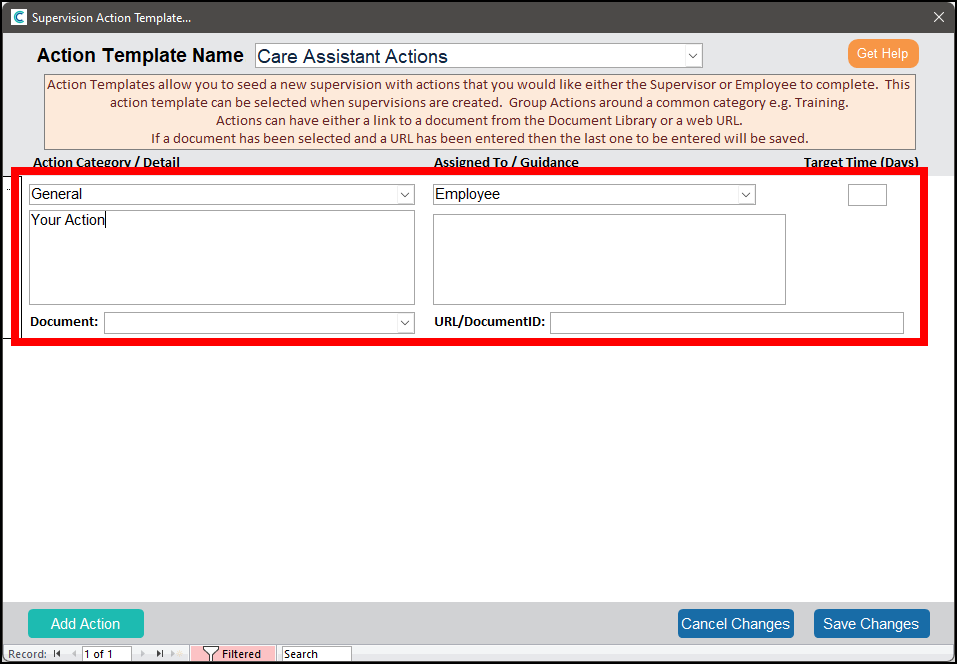Image resolution: width=957 pixels, height=664 pixels.
Task: Click new blank record navigation icon
Action: [177, 654]
